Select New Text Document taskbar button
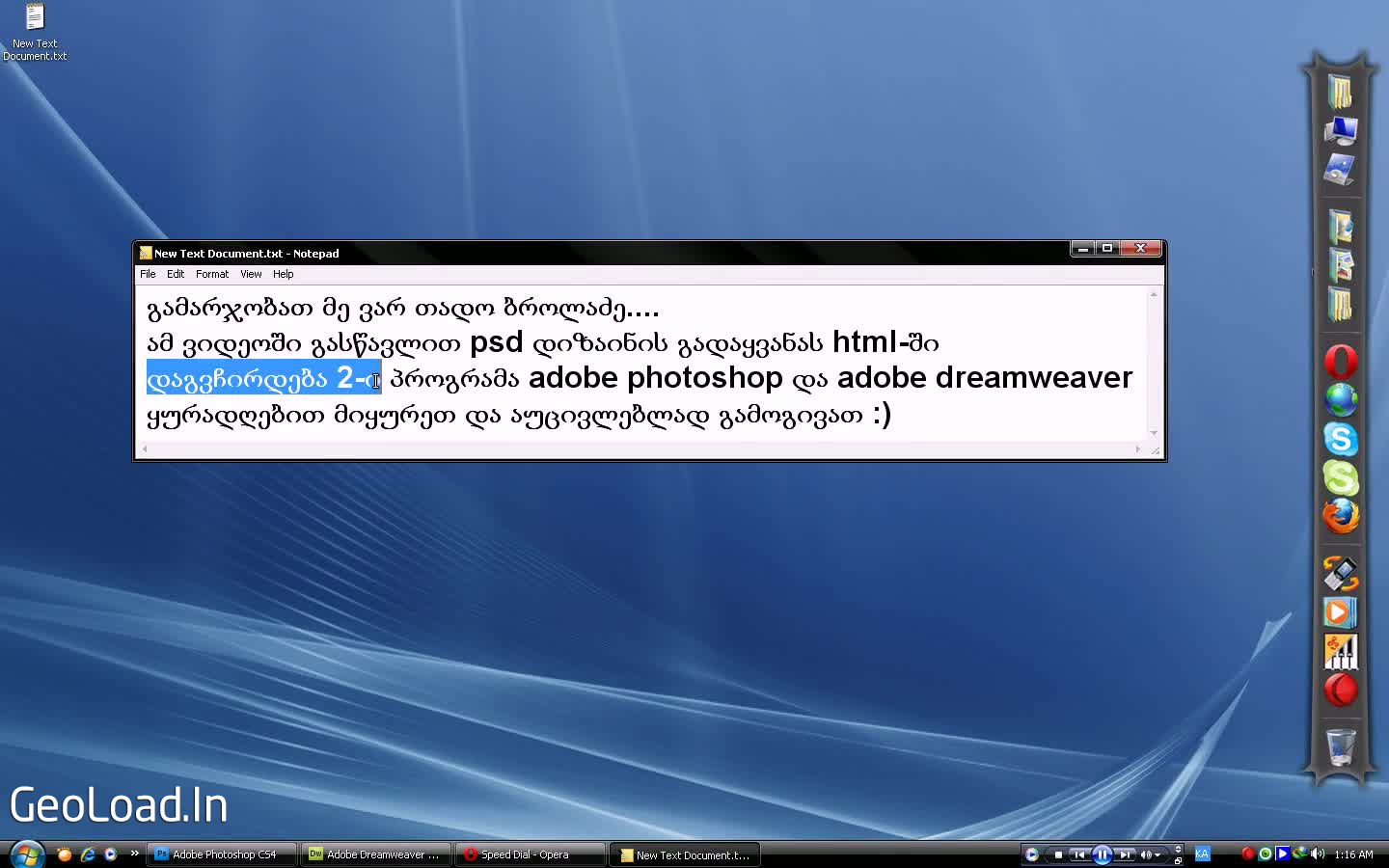Viewport: 1389px width, 868px height. point(686,854)
